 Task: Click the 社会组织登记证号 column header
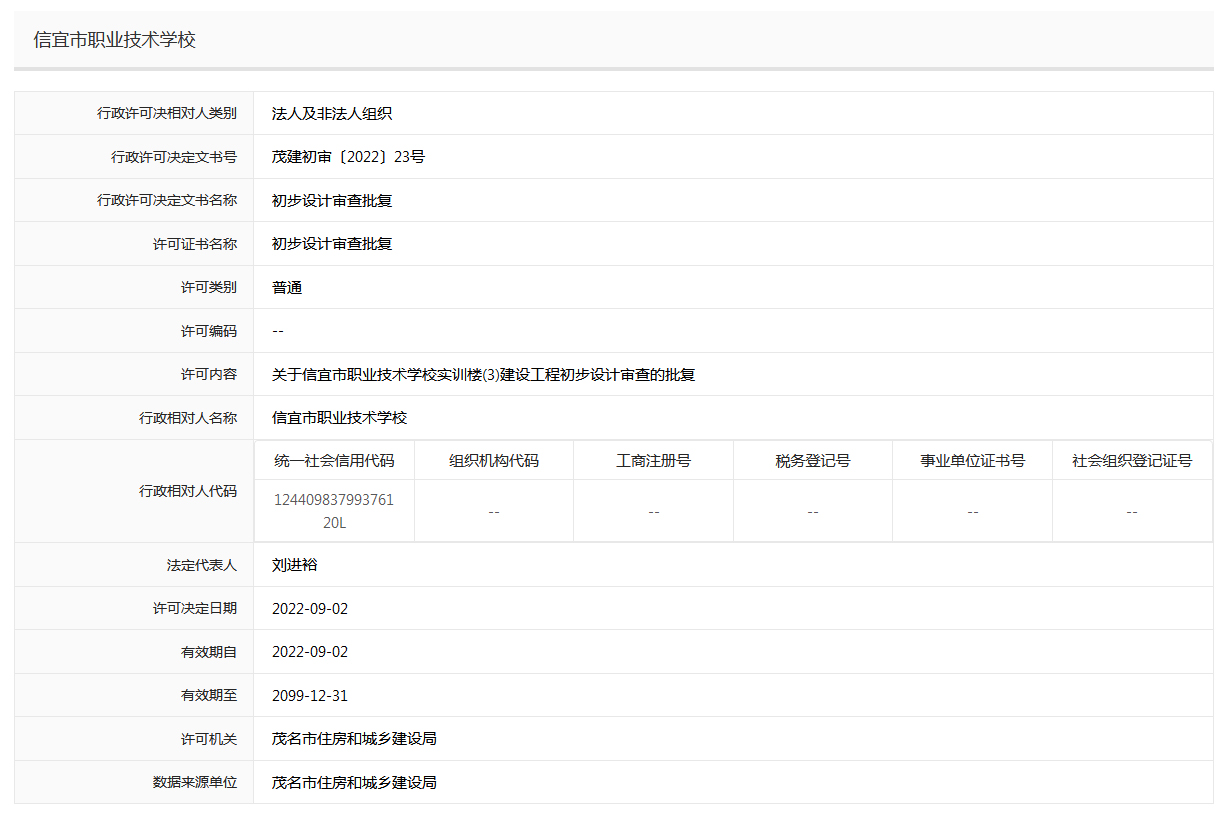point(1132,461)
